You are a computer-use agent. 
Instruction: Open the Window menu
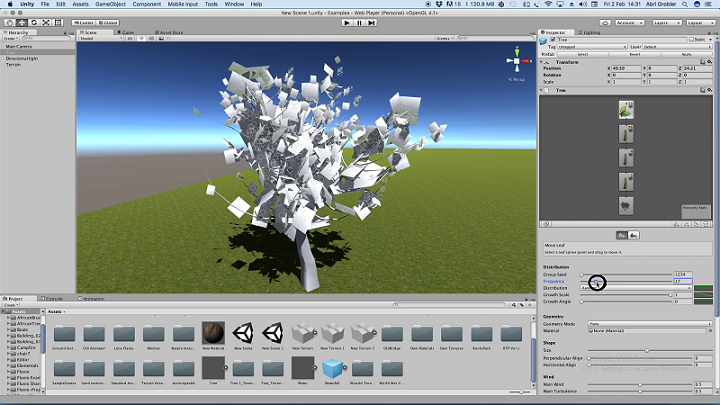click(x=234, y=4)
